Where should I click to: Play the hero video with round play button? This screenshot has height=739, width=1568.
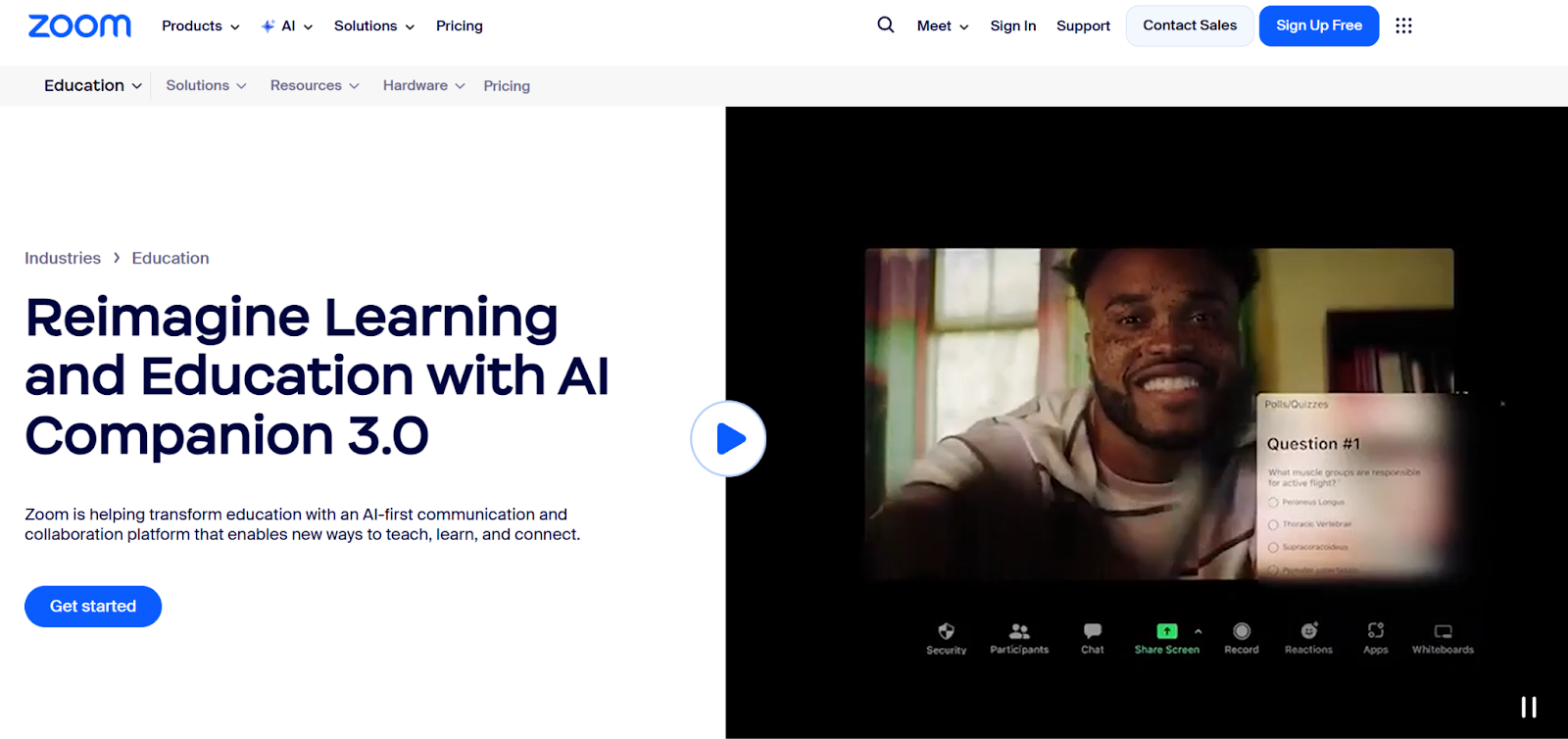pos(728,438)
